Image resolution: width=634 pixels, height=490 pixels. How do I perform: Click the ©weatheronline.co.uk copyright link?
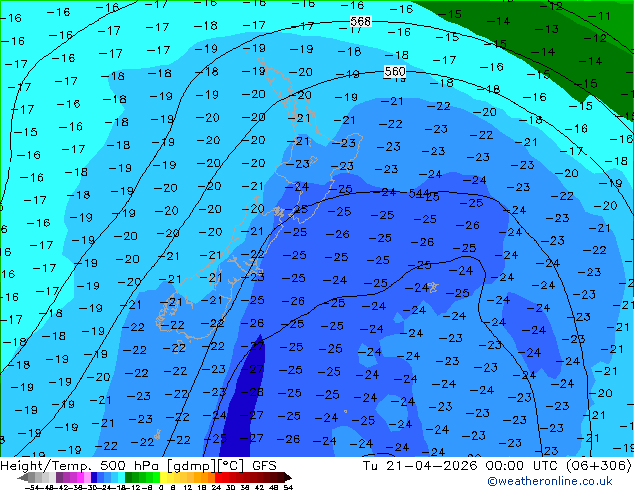(549, 481)
